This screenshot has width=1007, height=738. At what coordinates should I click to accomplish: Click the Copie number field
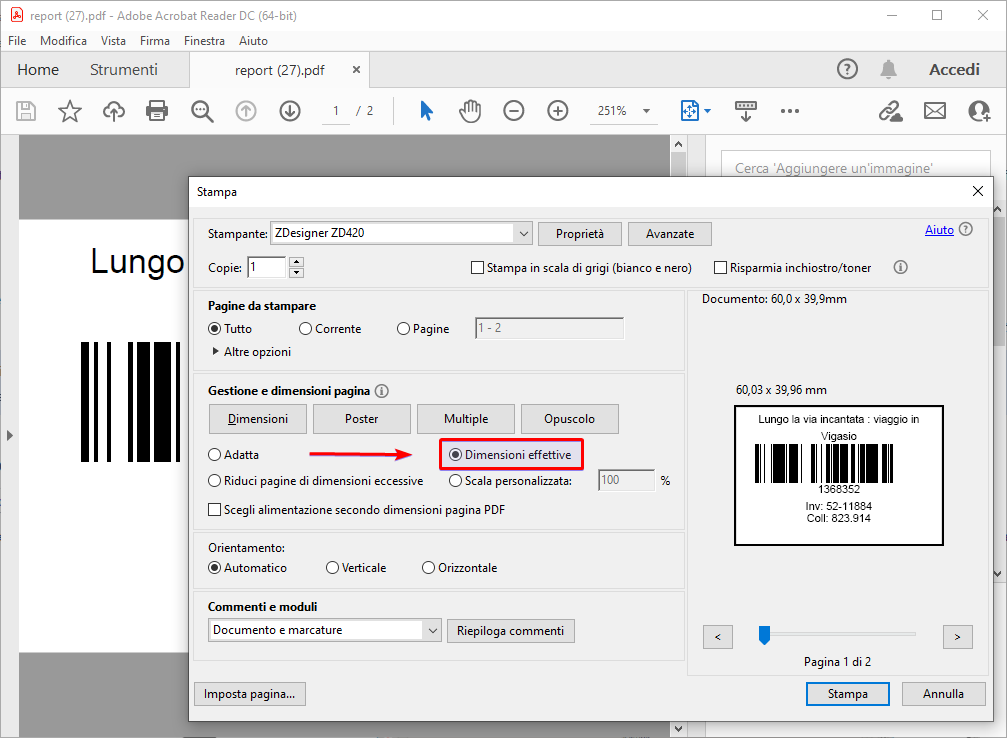(266, 267)
